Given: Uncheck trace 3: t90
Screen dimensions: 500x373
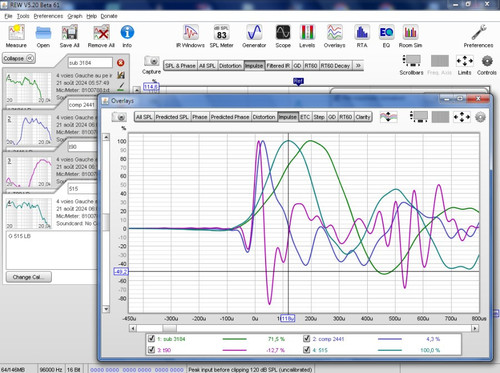Looking at the screenshot, I should 151,350.
